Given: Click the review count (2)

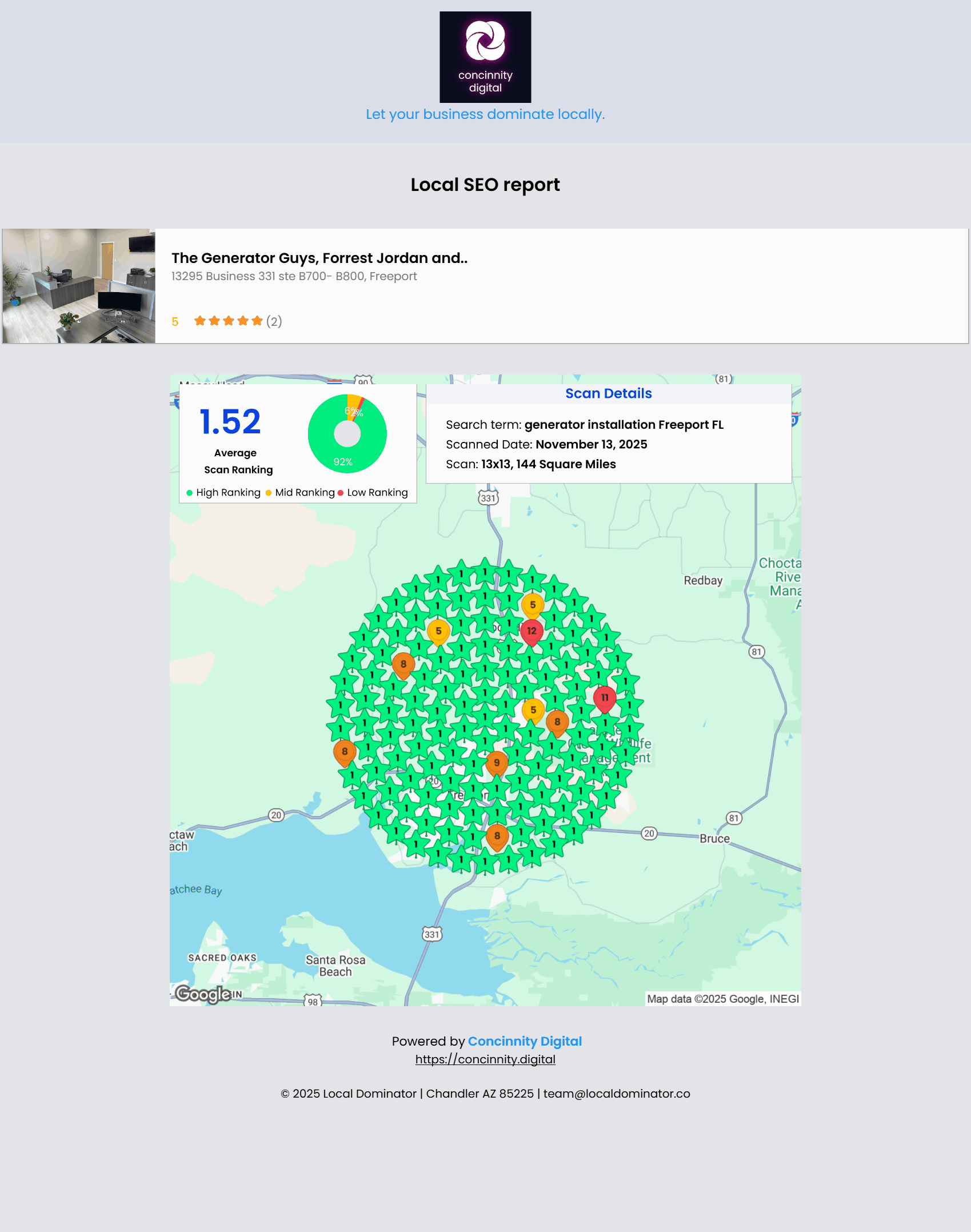Looking at the screenshot, I should click(274, 321).
